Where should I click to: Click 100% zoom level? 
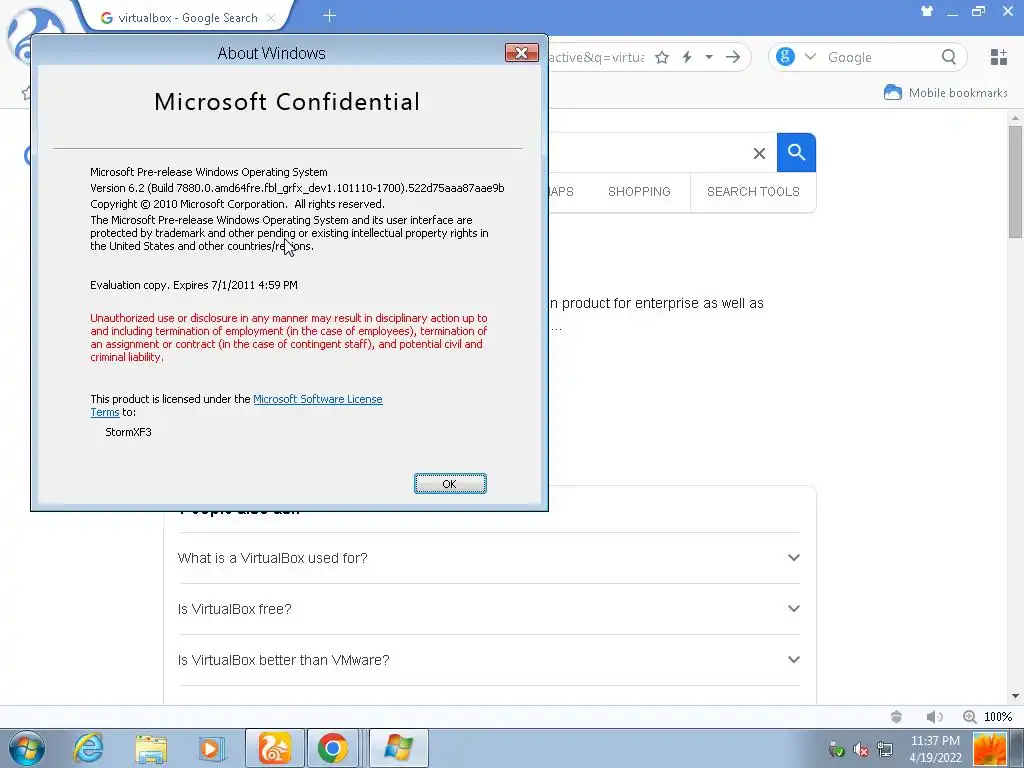point(998,716)
